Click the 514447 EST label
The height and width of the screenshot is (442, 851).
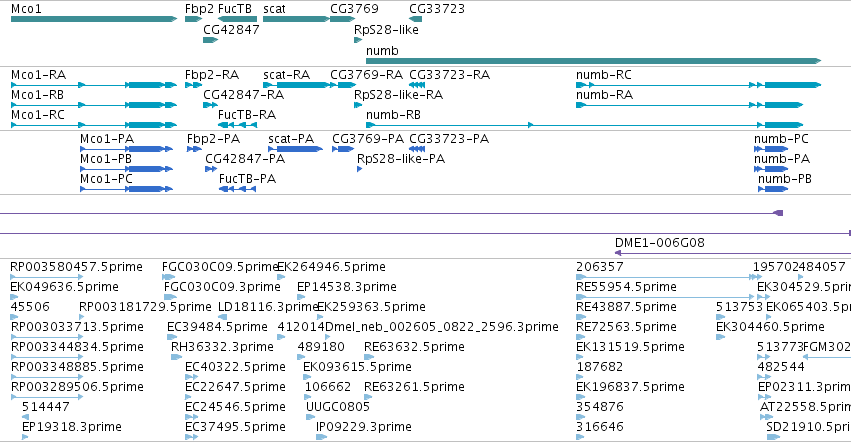[46, 407]
